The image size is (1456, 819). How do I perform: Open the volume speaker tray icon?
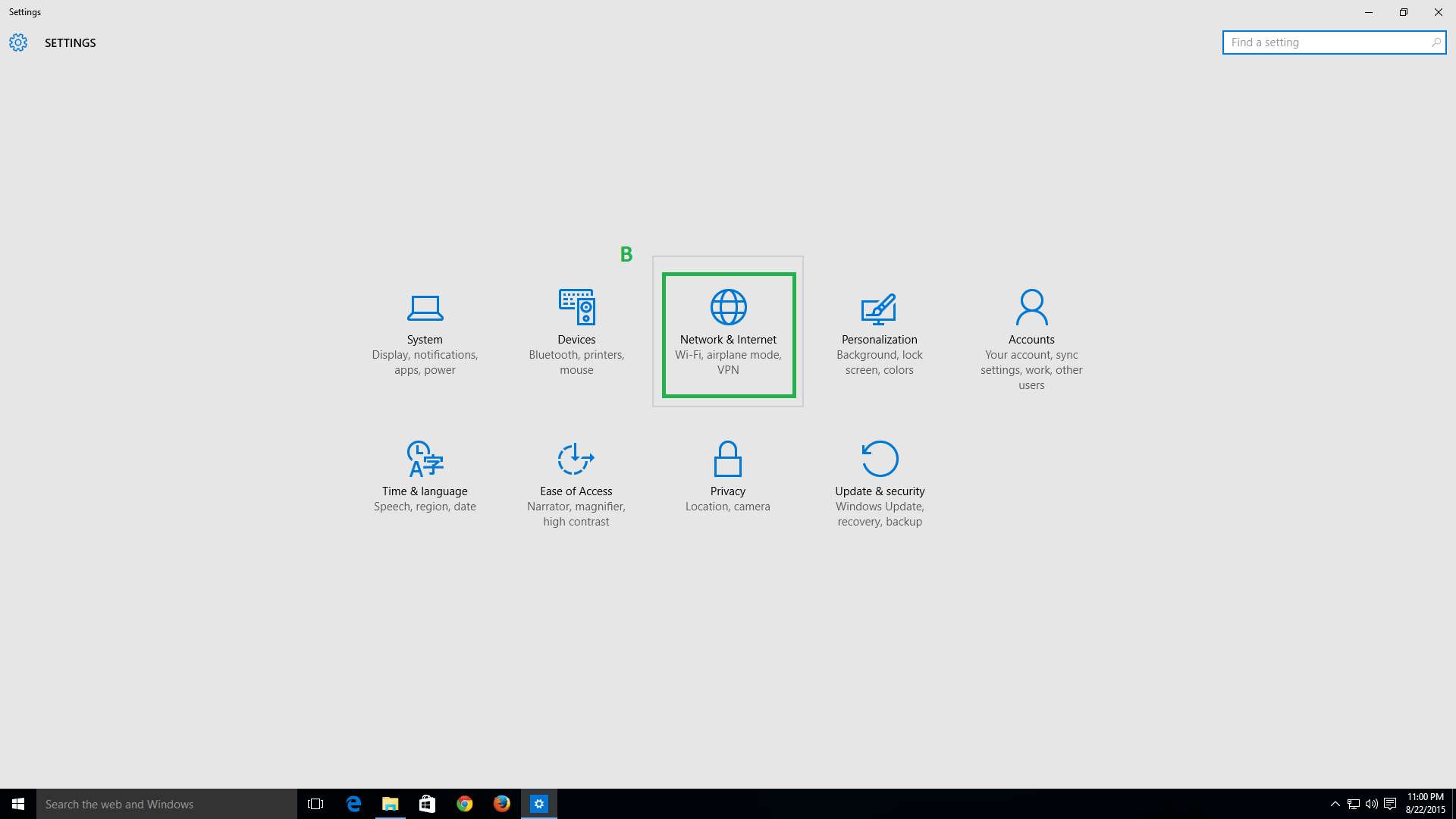(1372, 804)
